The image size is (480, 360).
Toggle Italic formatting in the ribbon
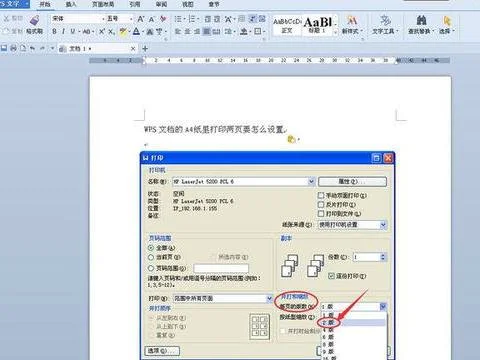pos(63,32)
